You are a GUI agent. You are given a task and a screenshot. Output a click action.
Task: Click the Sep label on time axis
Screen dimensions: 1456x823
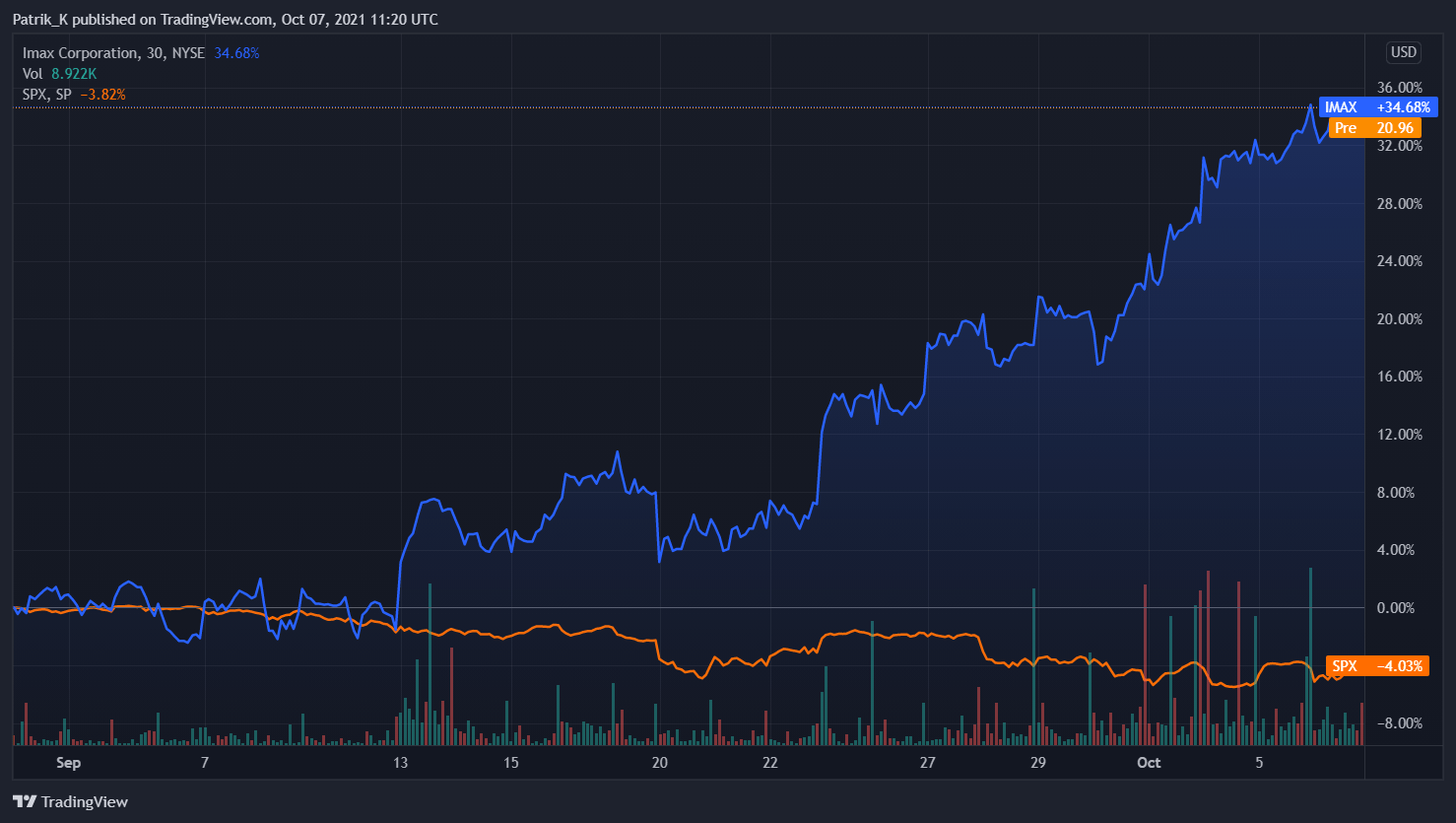(x=68, y=763)
